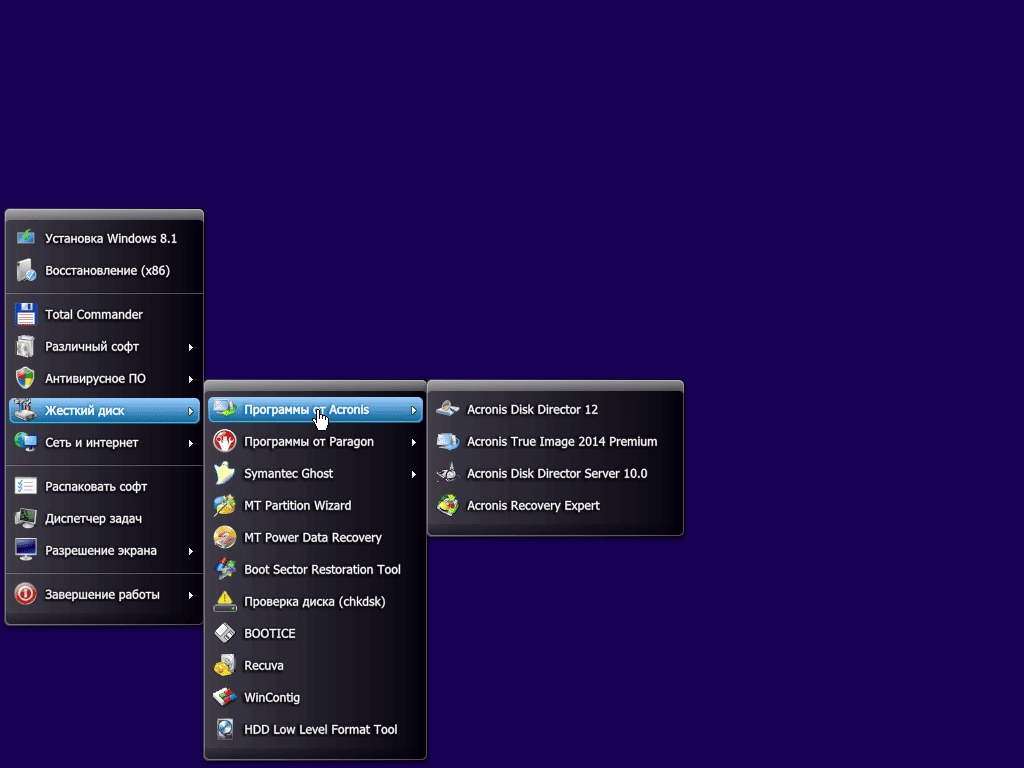
Task: Click the HDD Low Level Format Tool icon
Action: coord(225,729)
